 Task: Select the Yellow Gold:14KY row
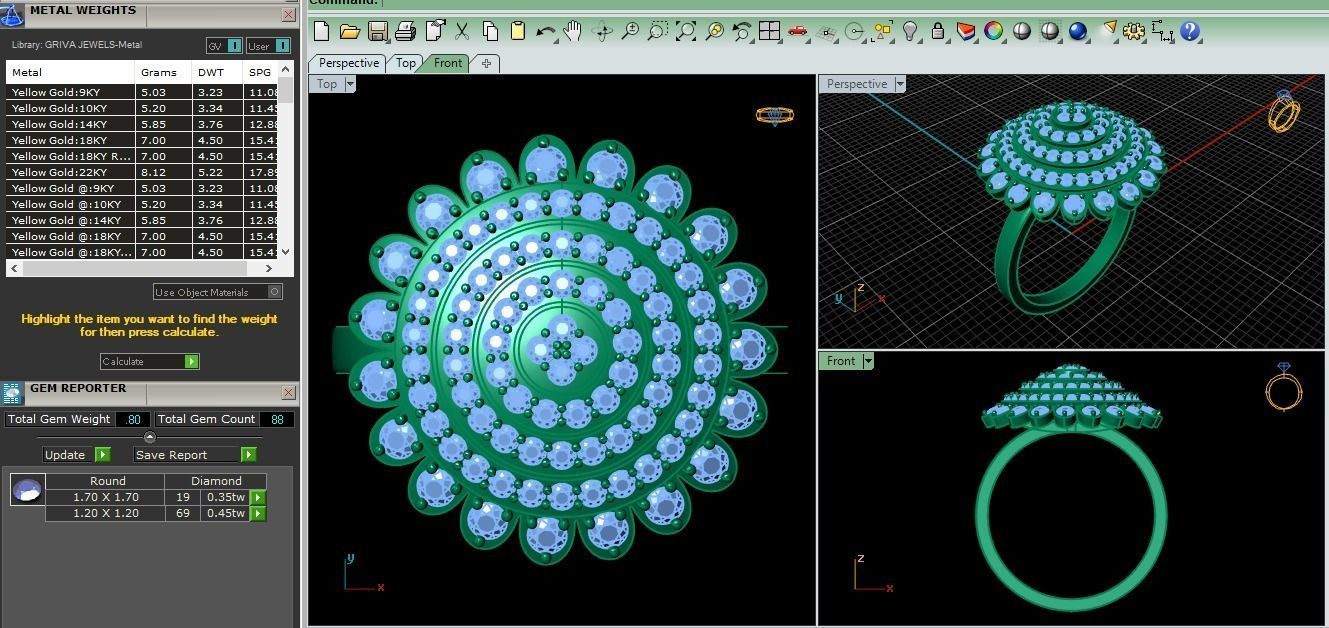pyautogui.click(x=142, y=124)
